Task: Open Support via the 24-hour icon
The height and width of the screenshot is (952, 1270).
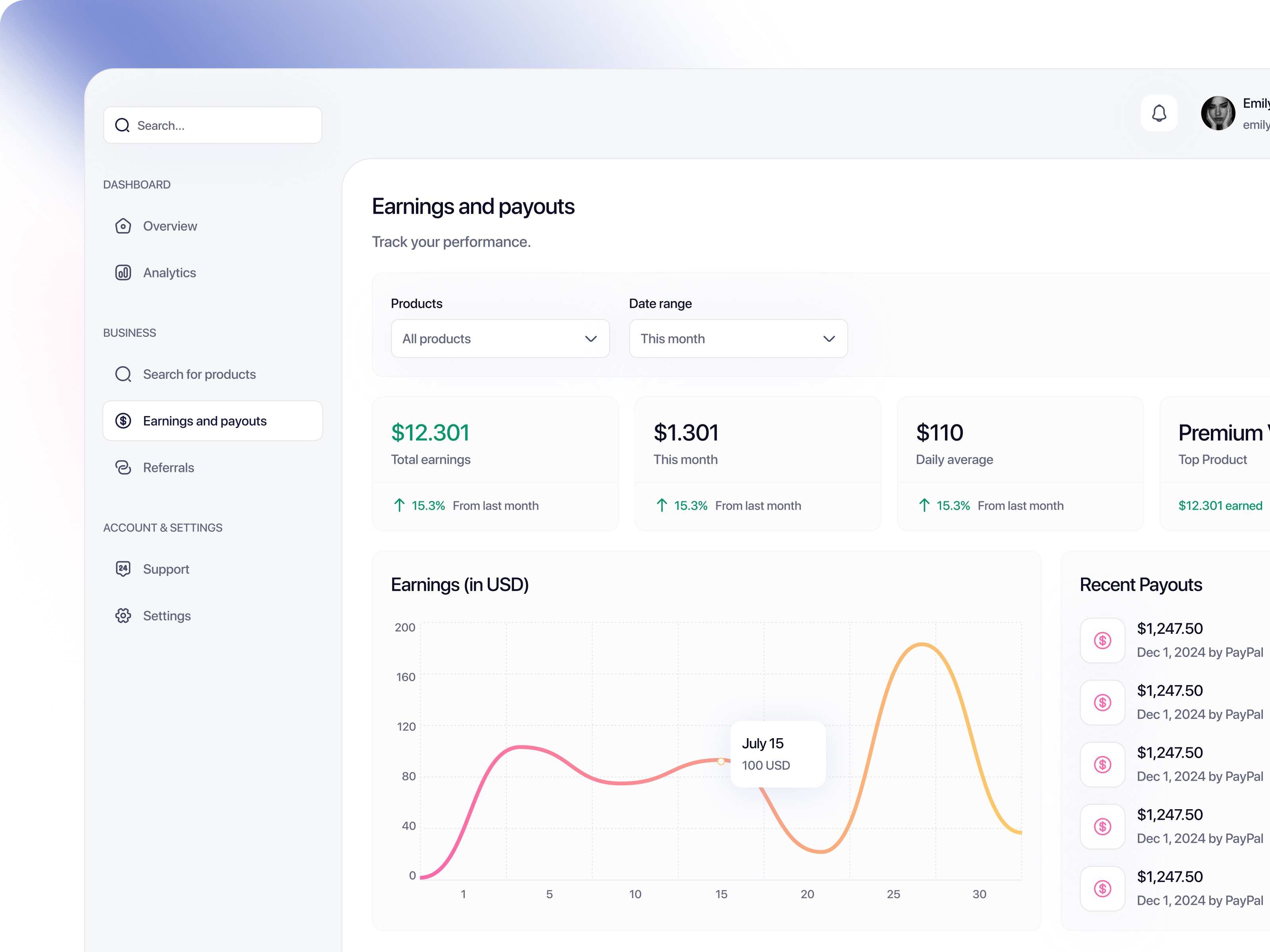Action: pyautogui.click(x=123, y=569)
